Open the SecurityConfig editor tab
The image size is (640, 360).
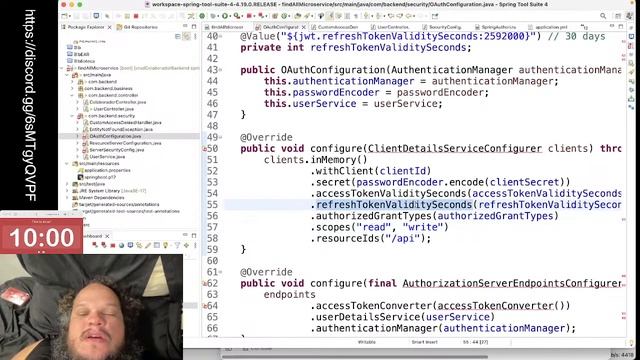click(x=442, y=27)
